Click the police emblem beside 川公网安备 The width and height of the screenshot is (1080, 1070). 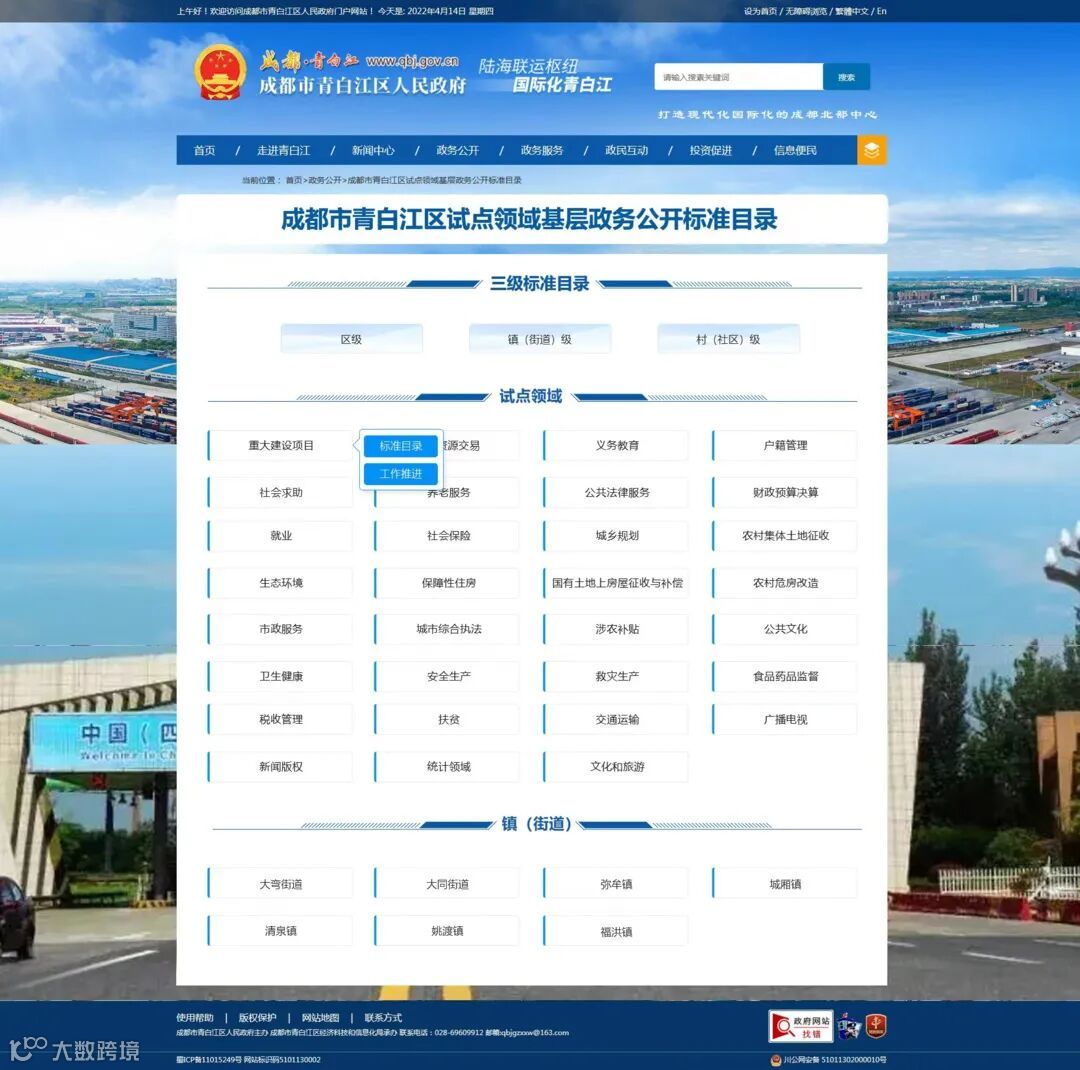(x=776, y=1060)
